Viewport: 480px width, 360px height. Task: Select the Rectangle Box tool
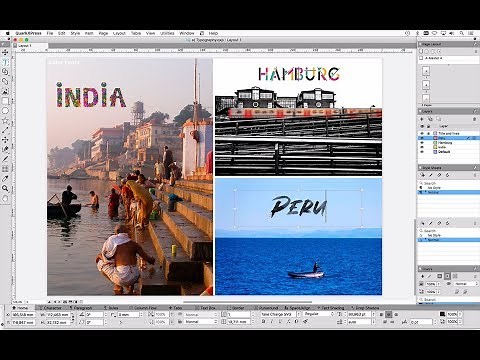pos(5,101)
